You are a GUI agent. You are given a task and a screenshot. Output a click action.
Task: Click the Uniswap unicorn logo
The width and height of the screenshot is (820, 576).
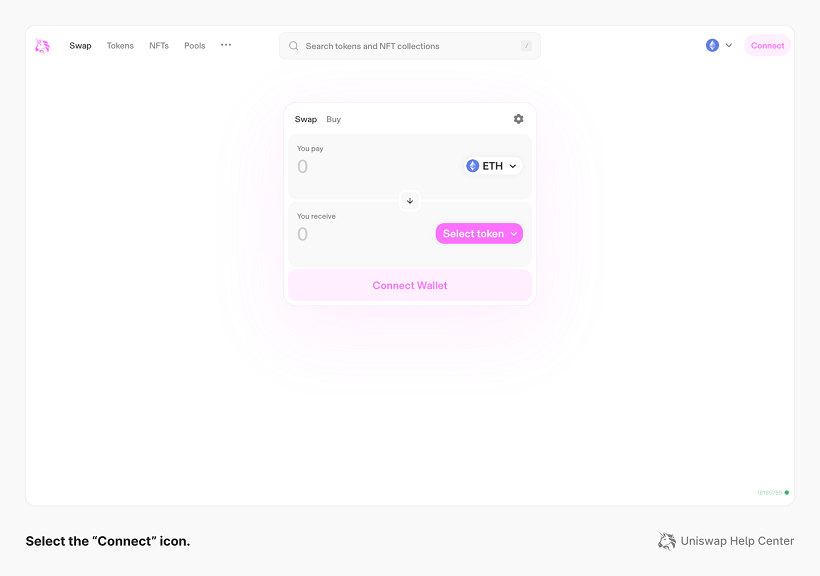coord(42,46)
